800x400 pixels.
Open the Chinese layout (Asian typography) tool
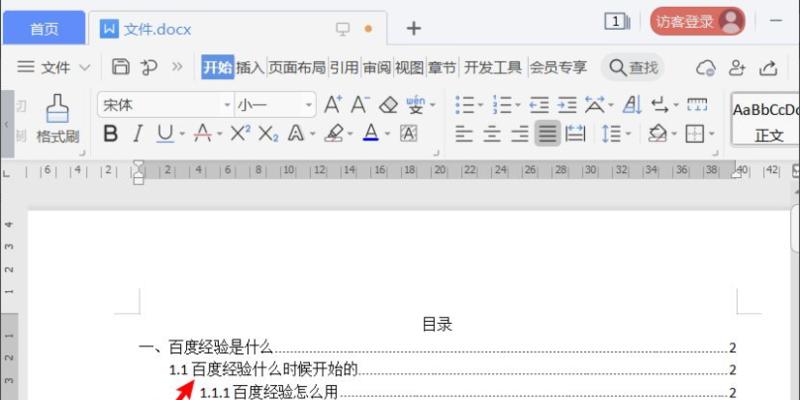594,105
